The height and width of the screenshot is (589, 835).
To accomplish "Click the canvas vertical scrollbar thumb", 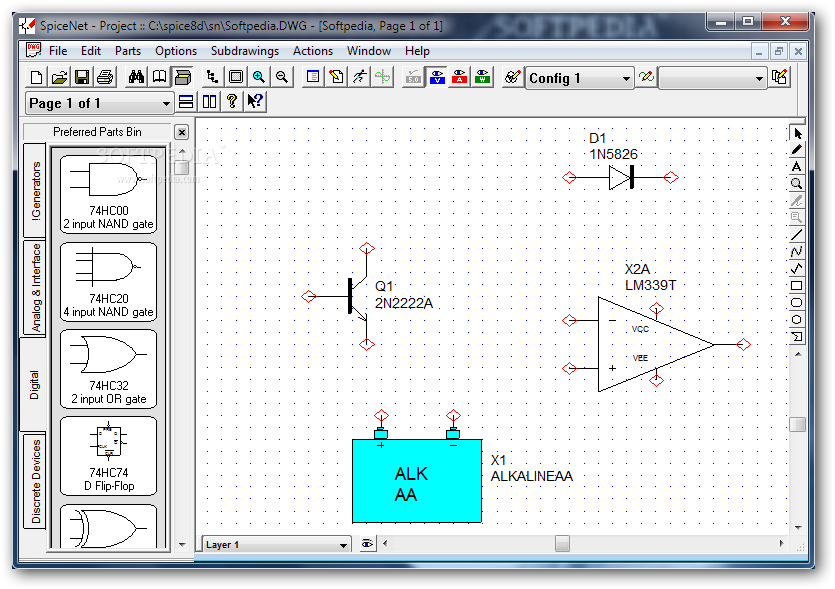I will pyautogui.click(x=798, y=424).
